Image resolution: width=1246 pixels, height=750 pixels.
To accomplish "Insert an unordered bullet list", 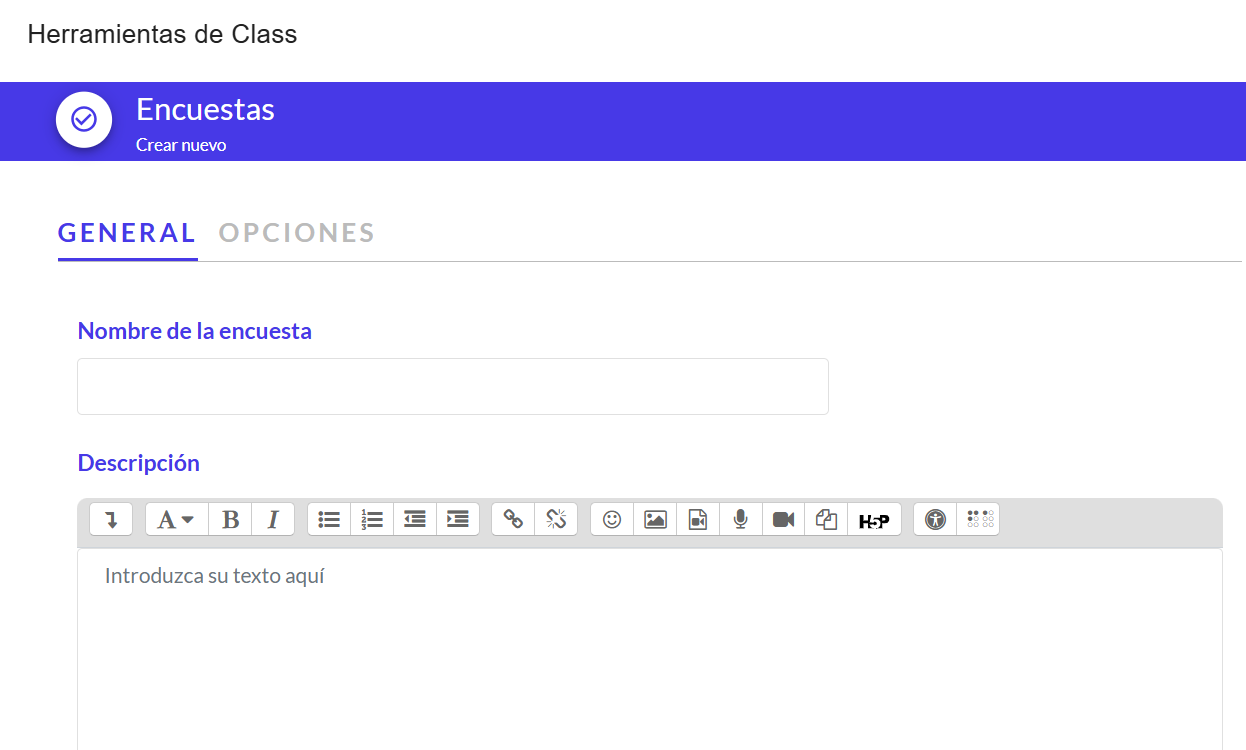I will tap(329, 519).
